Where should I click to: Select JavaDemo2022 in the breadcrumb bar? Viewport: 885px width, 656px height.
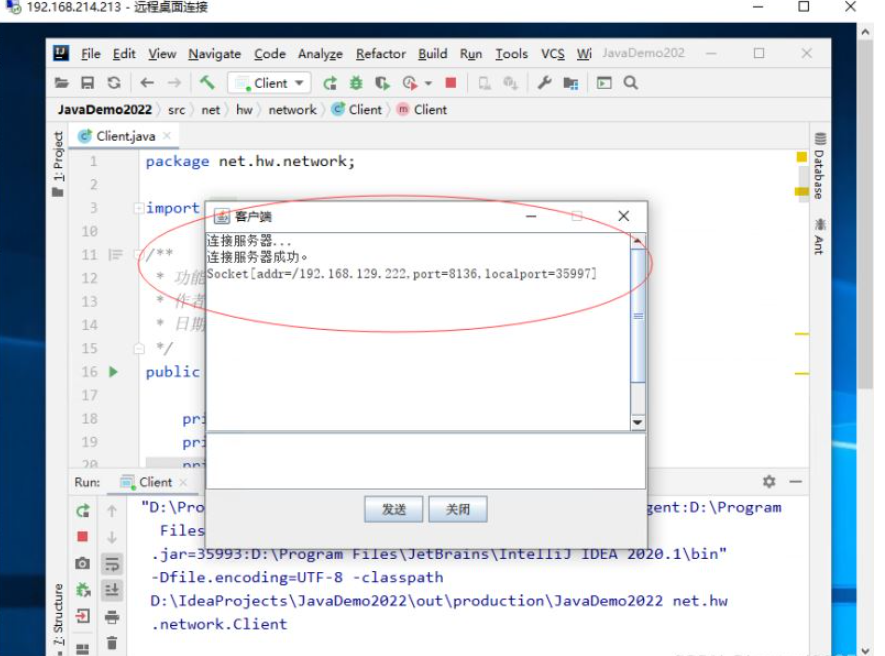[105, 110]
